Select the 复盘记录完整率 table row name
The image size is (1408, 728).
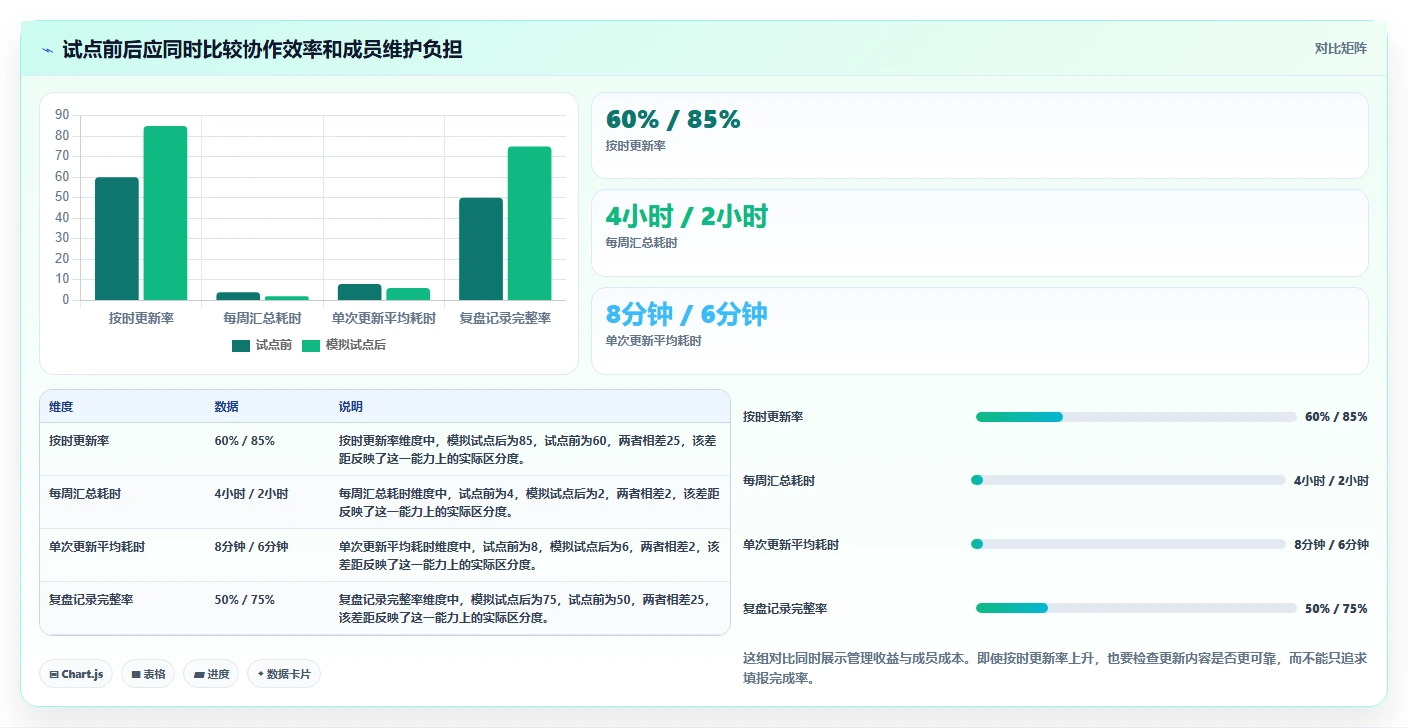91,600
